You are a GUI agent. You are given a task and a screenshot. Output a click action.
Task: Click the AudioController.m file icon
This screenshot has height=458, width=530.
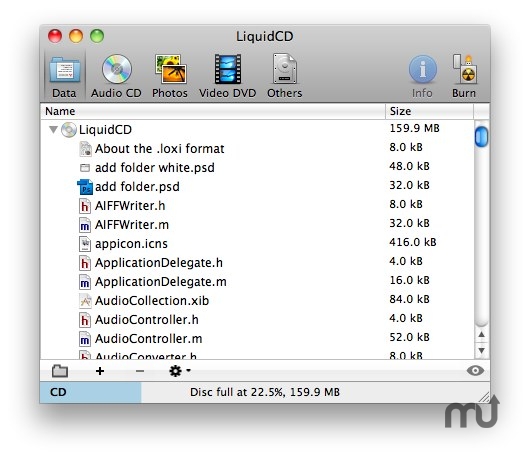[x=85, y=339]
